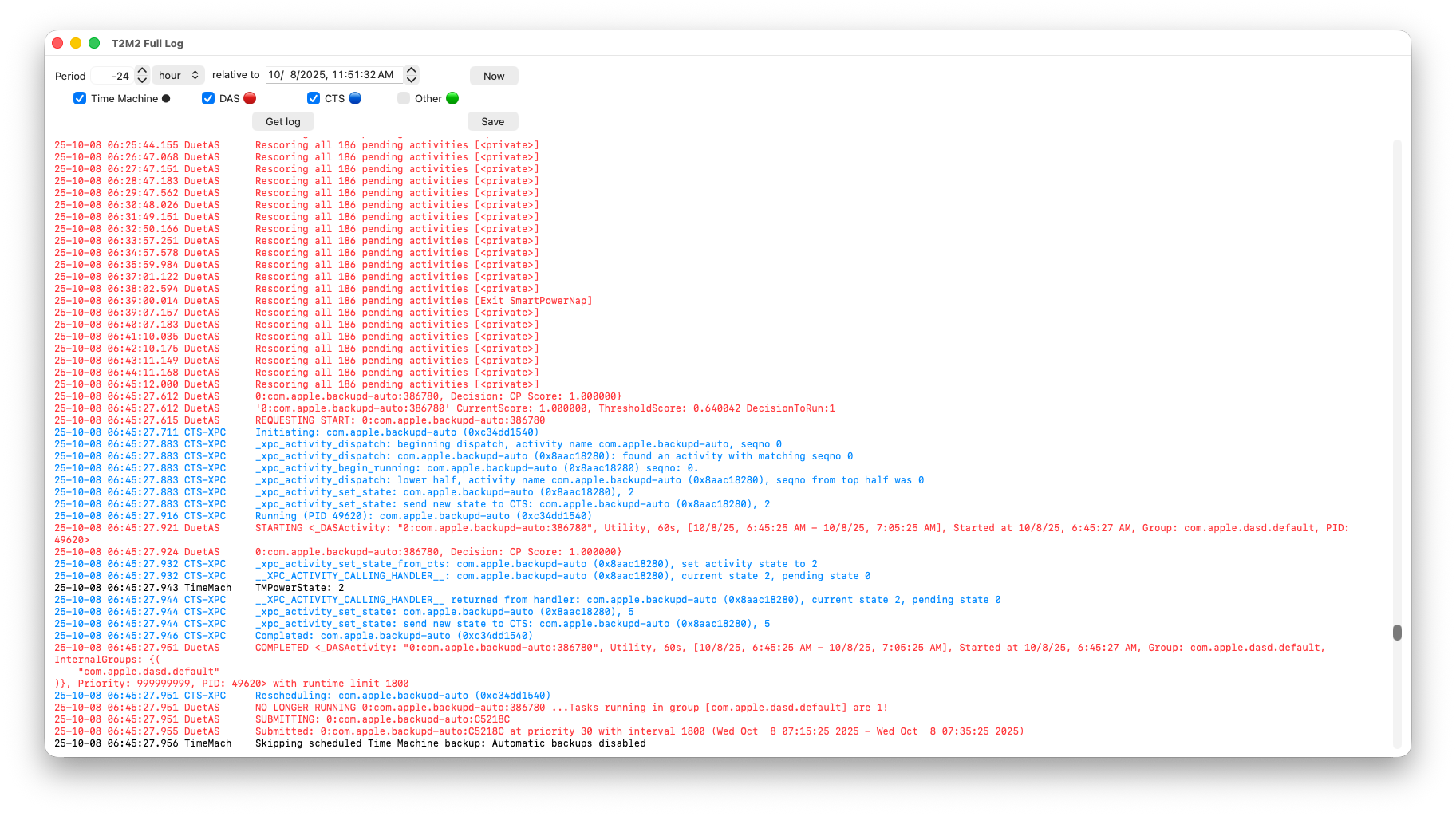This screenshot has height=816, width=1456.
Task: Click the relative-to date and time field
Action: click(333, 75)
